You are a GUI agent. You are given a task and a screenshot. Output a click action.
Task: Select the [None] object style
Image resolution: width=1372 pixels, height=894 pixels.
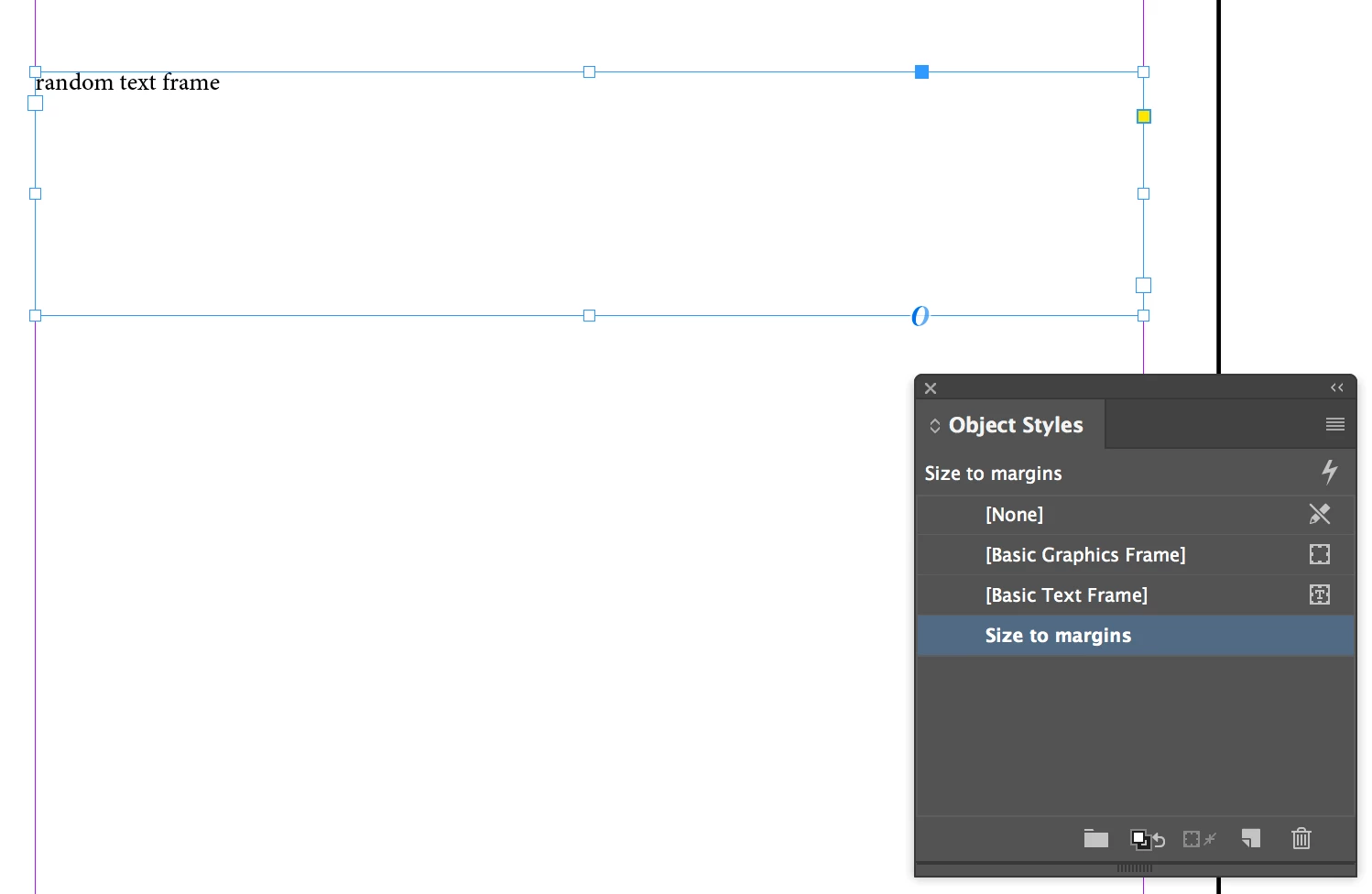[1136, 515]
